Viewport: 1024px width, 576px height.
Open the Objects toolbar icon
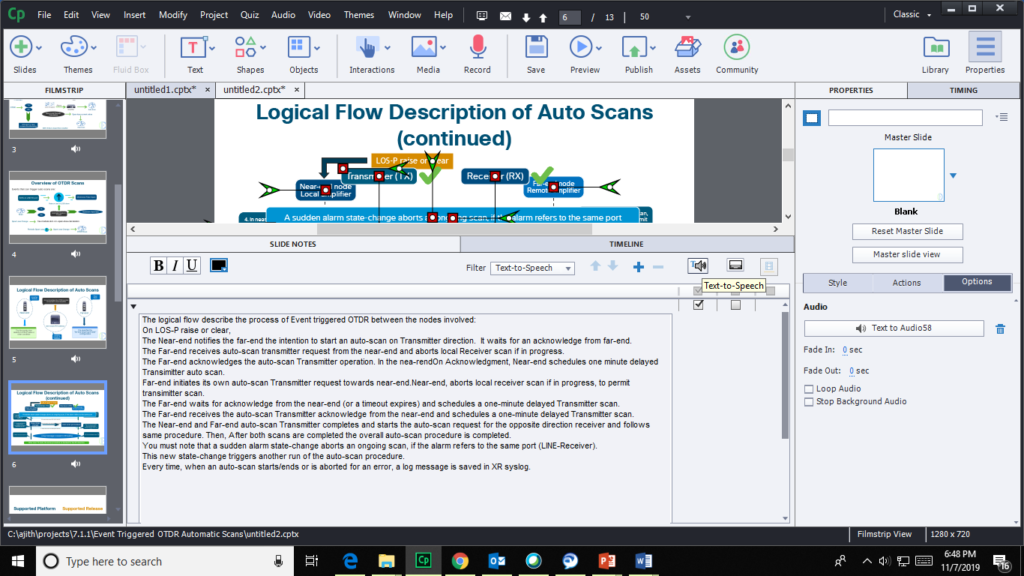pos(299,48)
